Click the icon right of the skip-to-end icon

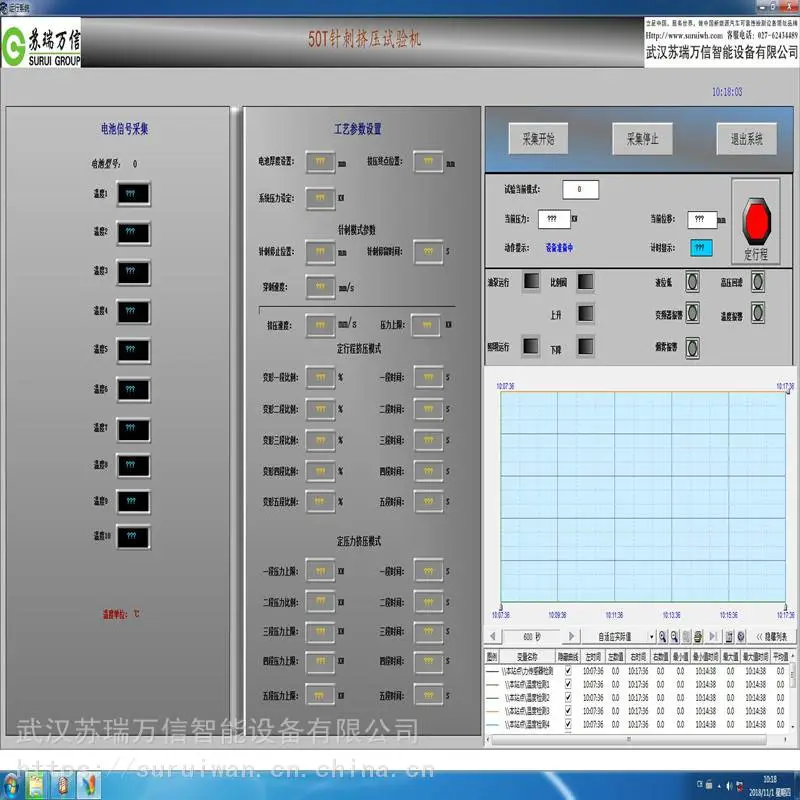(729, 636)
